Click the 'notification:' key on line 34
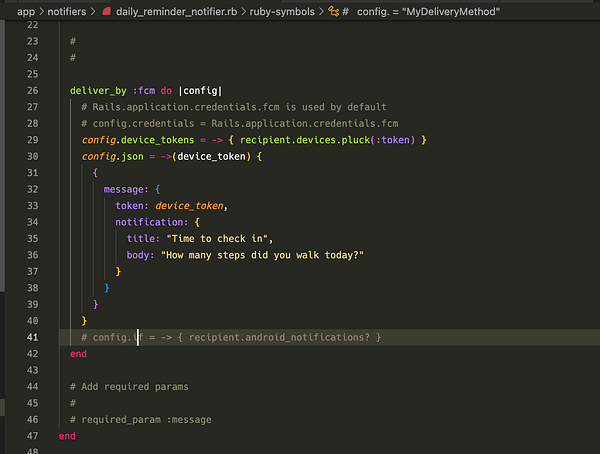The height and width of the screenshot is (454, 600). tap(152, 222)
